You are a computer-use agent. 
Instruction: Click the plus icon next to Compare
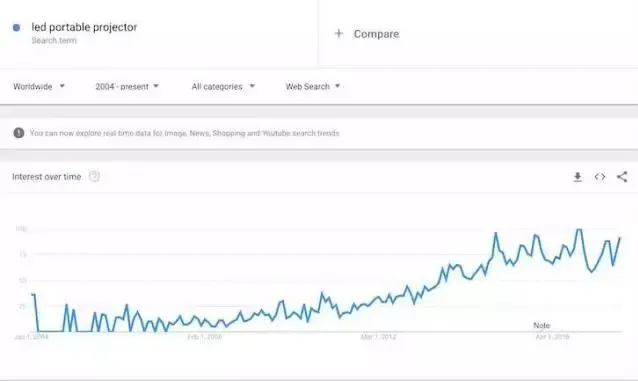point(339,33)
